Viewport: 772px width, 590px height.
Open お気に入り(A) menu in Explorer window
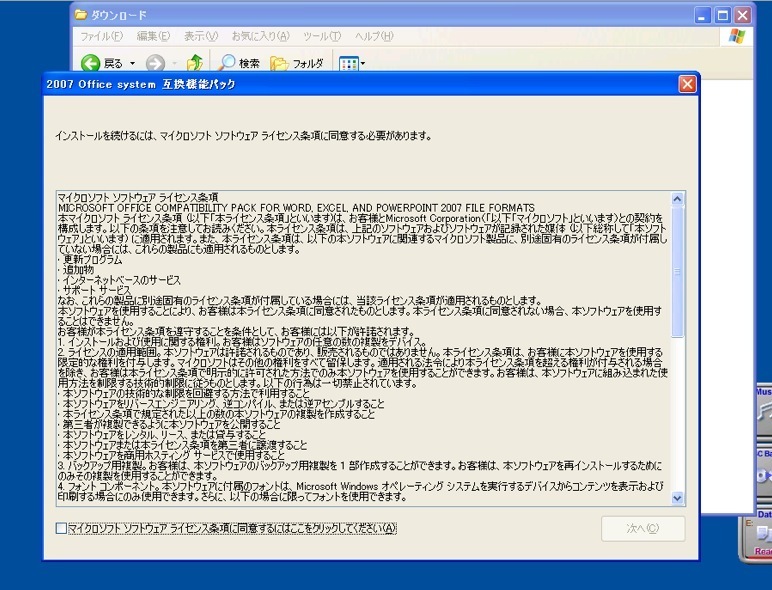[x=260, y=36]
